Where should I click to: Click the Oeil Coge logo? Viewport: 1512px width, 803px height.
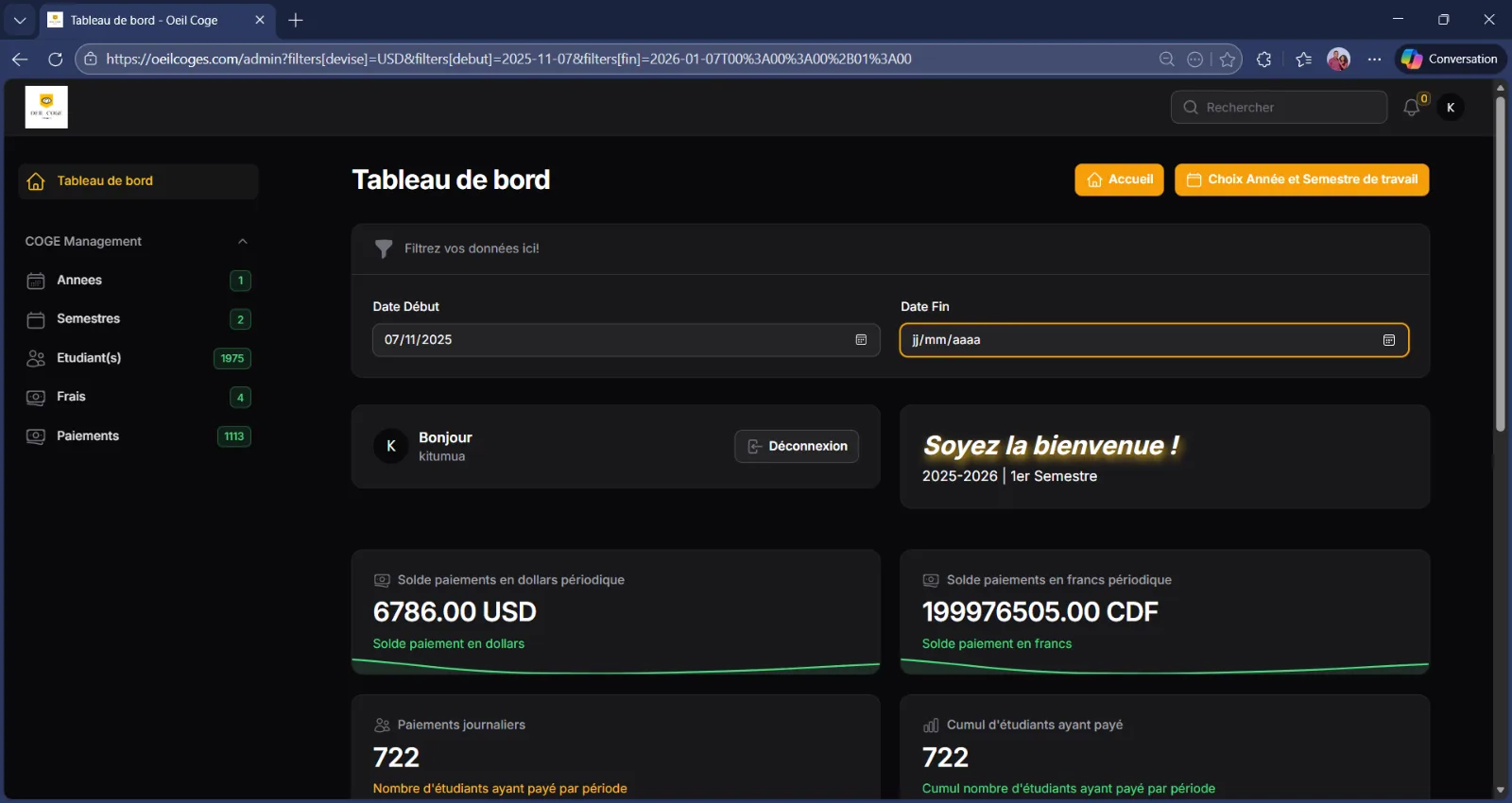[46, 107]
